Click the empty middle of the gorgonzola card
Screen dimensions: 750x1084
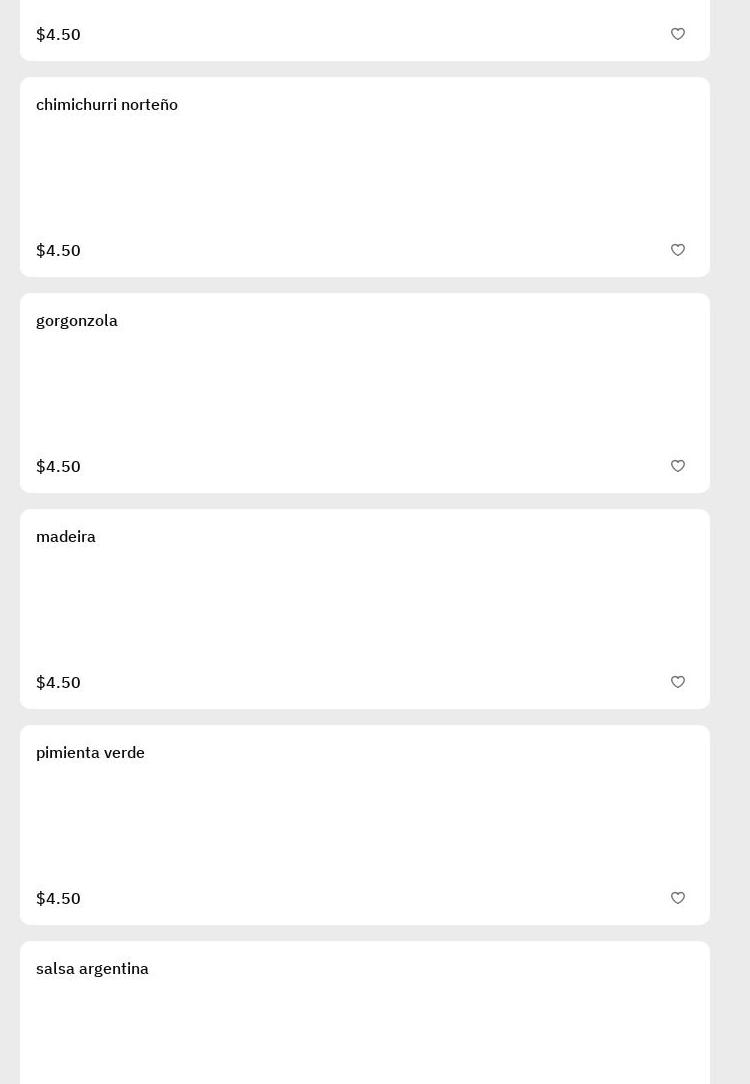[x=365, y=393]
